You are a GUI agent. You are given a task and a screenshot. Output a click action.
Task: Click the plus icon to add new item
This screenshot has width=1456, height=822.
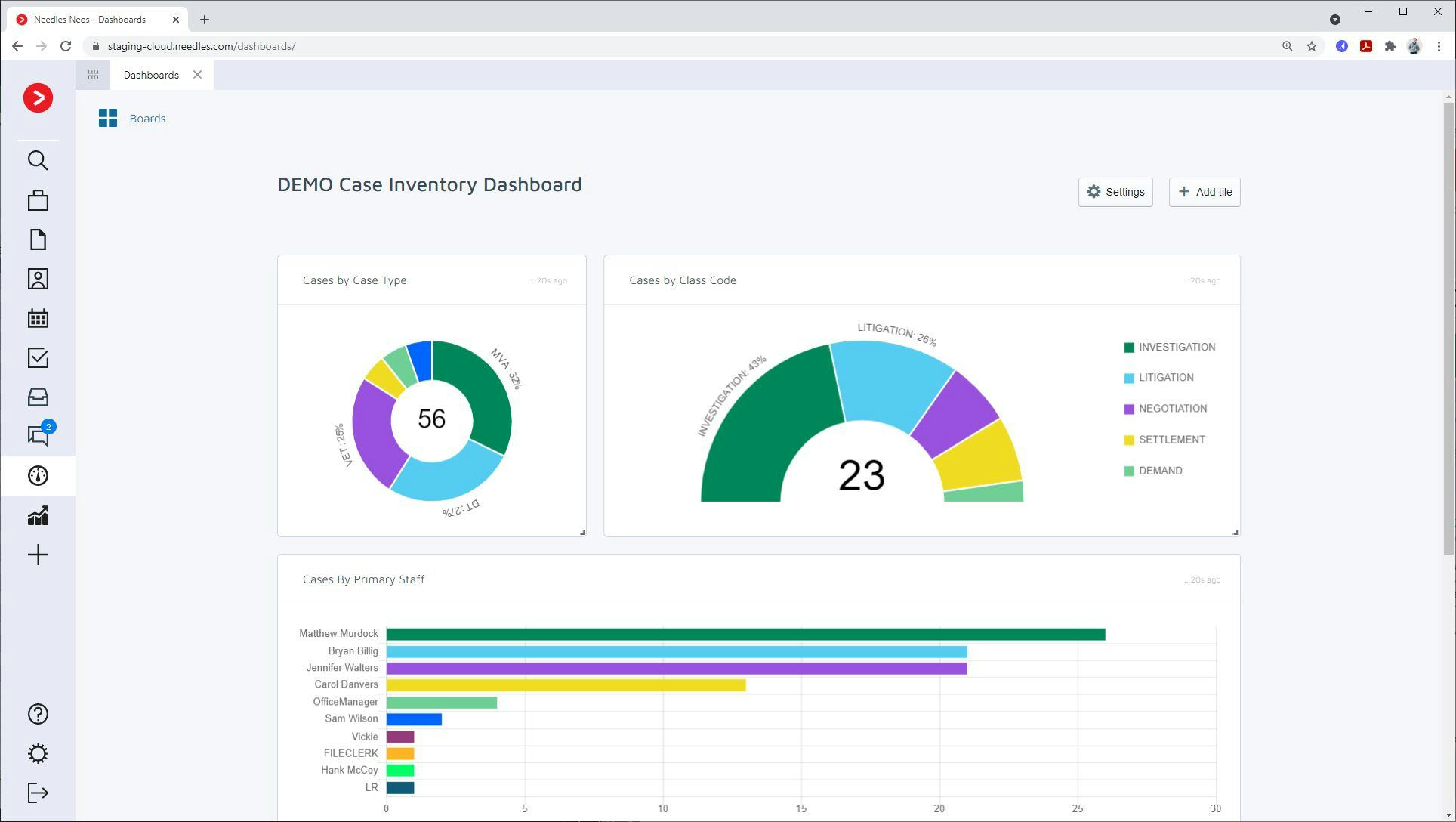[x=37, y=555]
